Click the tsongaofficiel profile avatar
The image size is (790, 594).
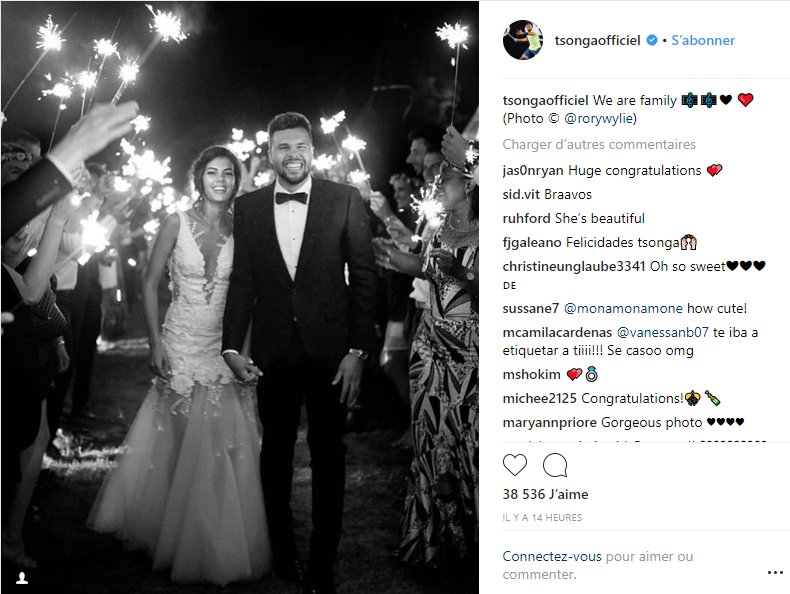tap(523, 40)
